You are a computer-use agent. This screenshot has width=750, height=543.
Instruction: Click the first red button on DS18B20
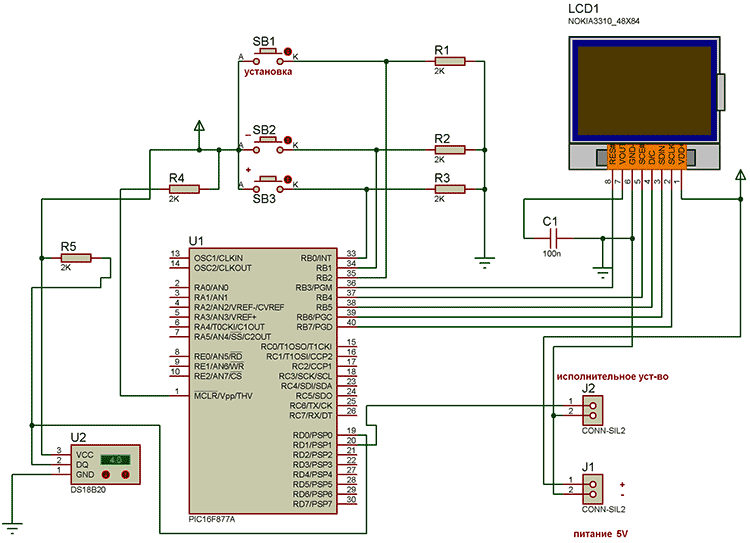click(106, 475)
